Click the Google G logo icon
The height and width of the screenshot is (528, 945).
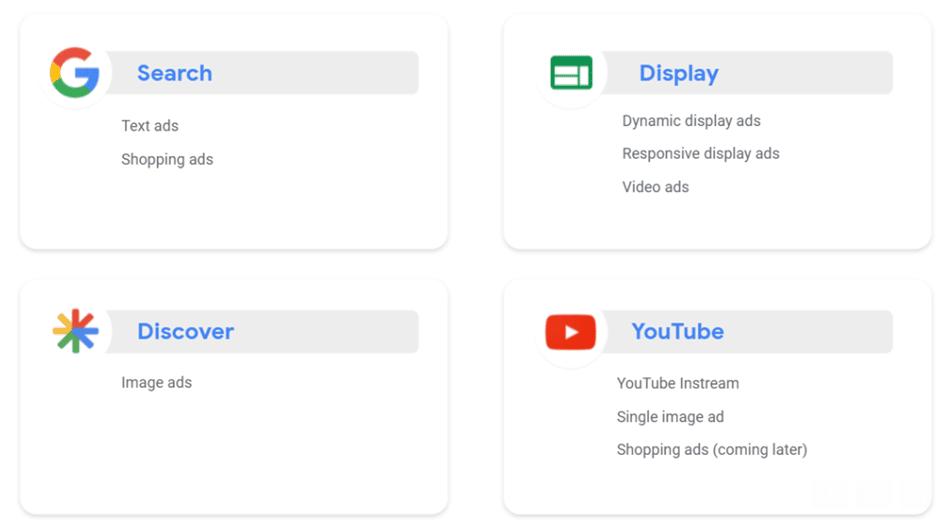[x=75, y=72]
